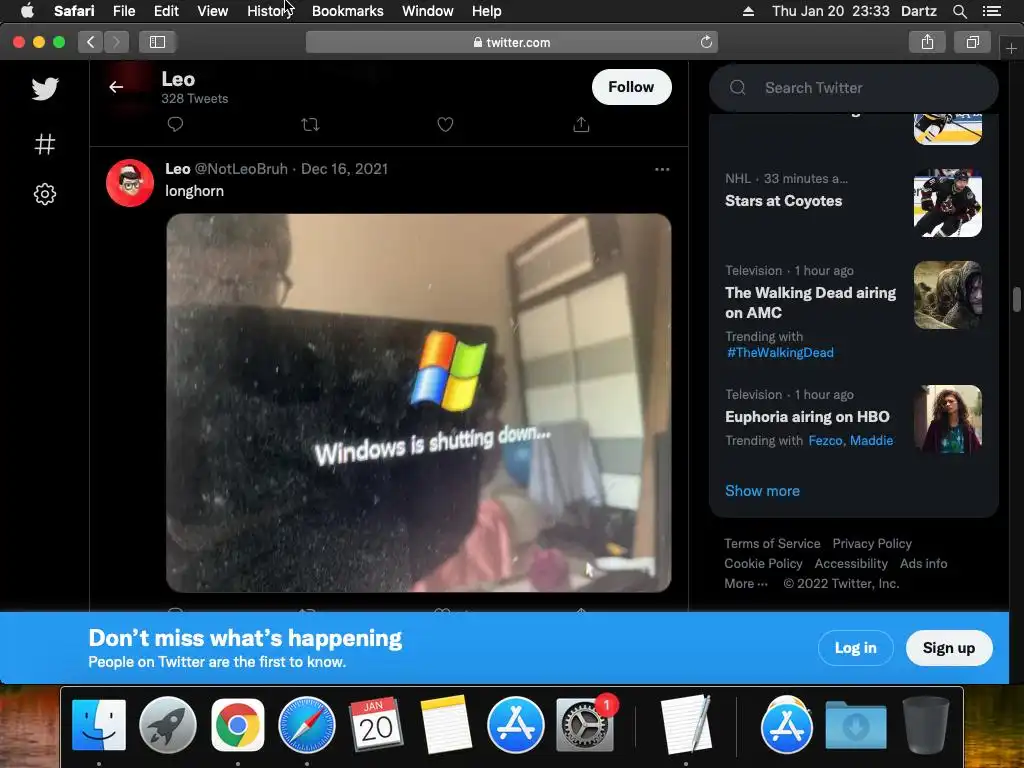This screenshot has height=768, width=1024.
Task: Open the Fezco trending link
Action: click(825, 441)
